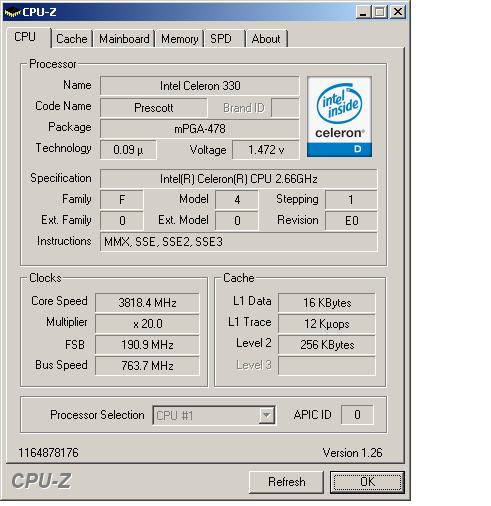
Task: Click the CPU-Z logo at bottom left
Action: (x=41, y=481)
